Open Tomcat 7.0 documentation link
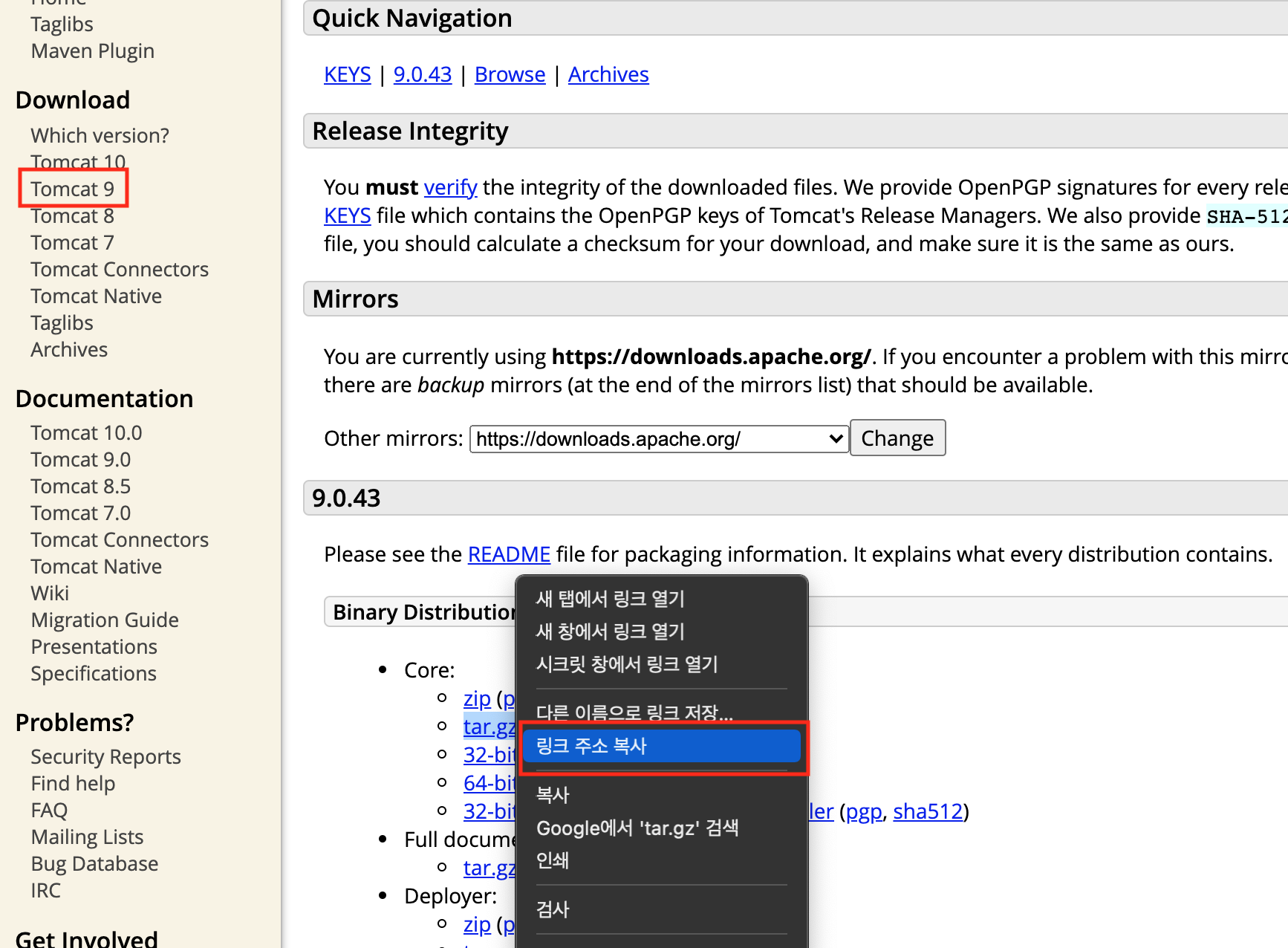 80,513
